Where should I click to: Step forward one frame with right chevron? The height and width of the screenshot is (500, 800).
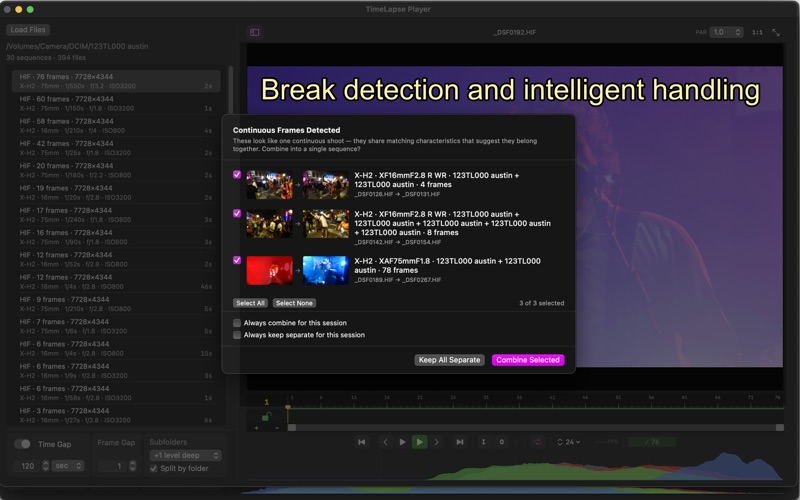tap(437, 442)
